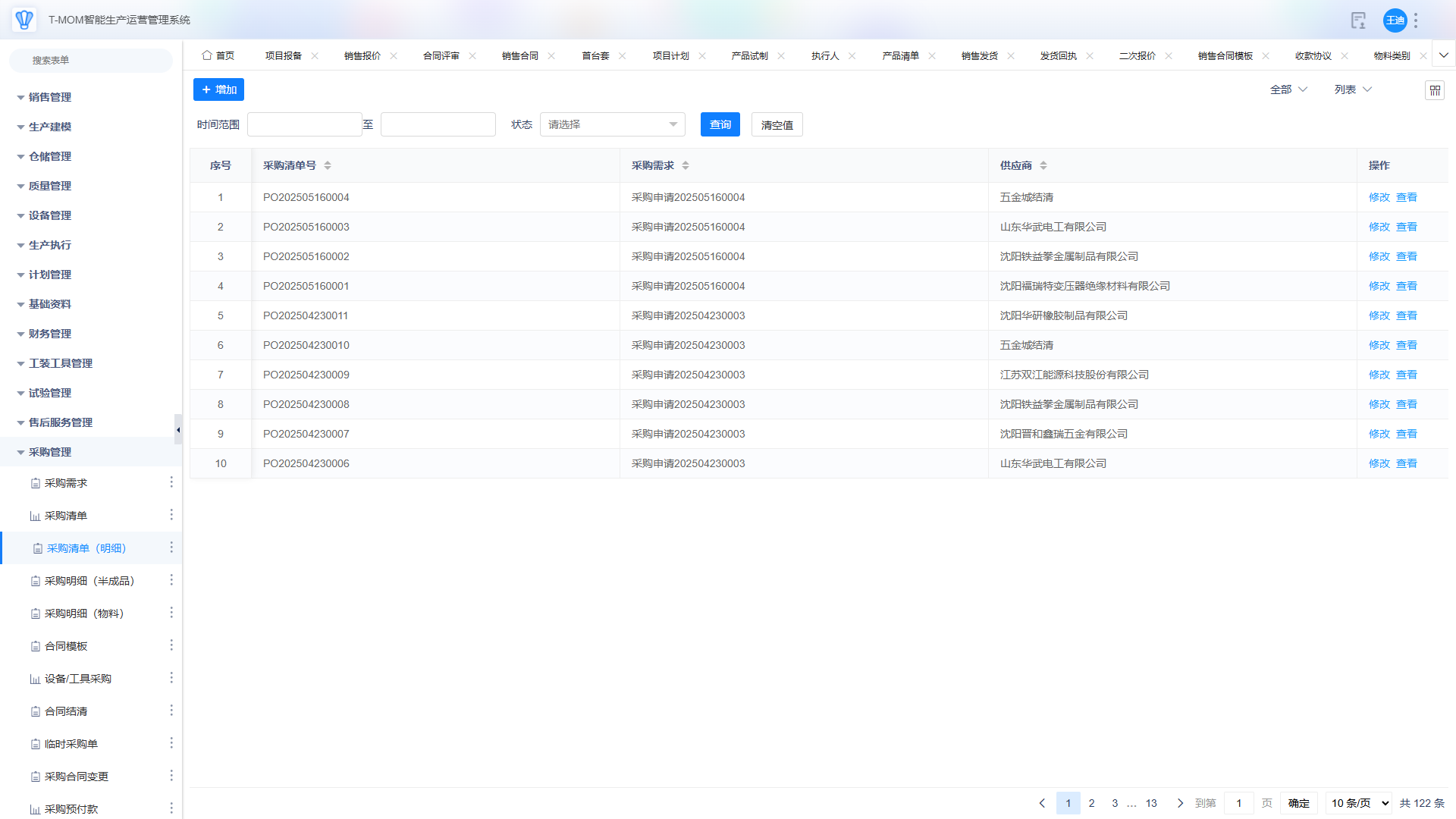Open more options for 采购需求 sidebar item
1456x819 pixels.
171,482
